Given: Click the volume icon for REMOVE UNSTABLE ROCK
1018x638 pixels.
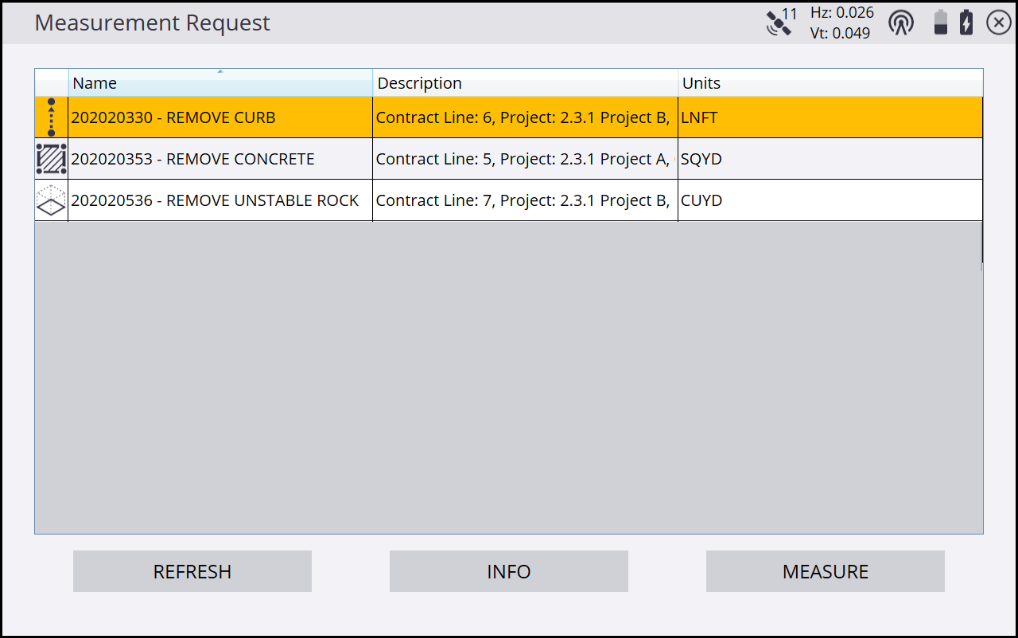Looking at the screenshot, I should pyautogui.click(x=51, y=201).
